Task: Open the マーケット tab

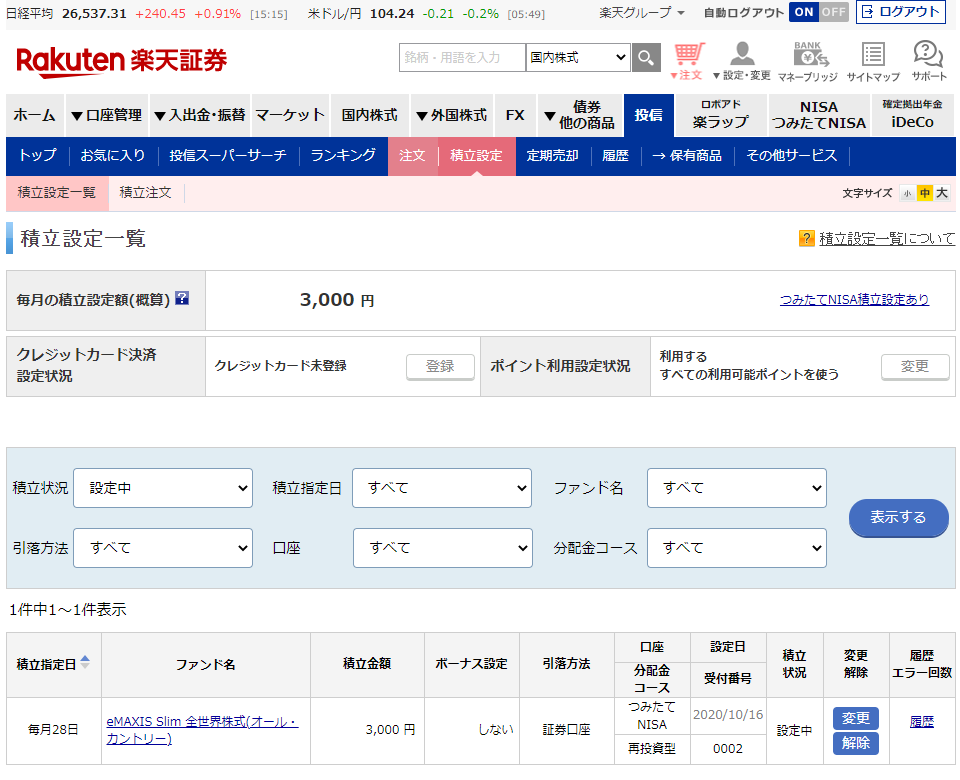Action: 290,115
